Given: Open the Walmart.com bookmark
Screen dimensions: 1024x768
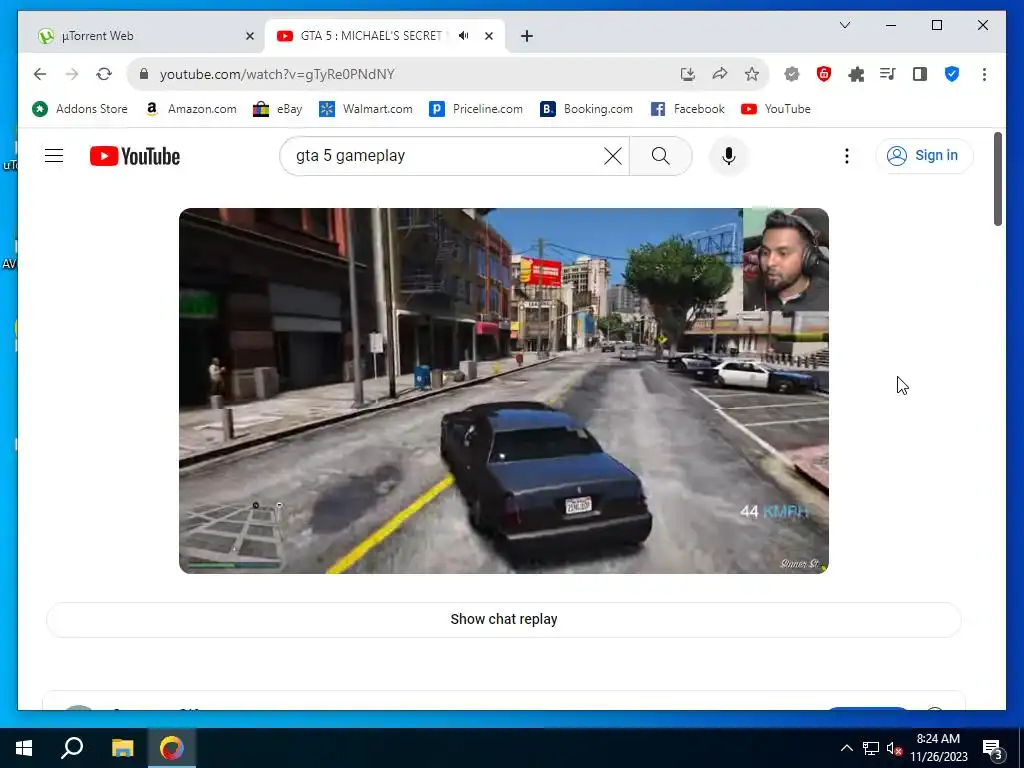Looking at the screenshot, I should coord(366,109).
